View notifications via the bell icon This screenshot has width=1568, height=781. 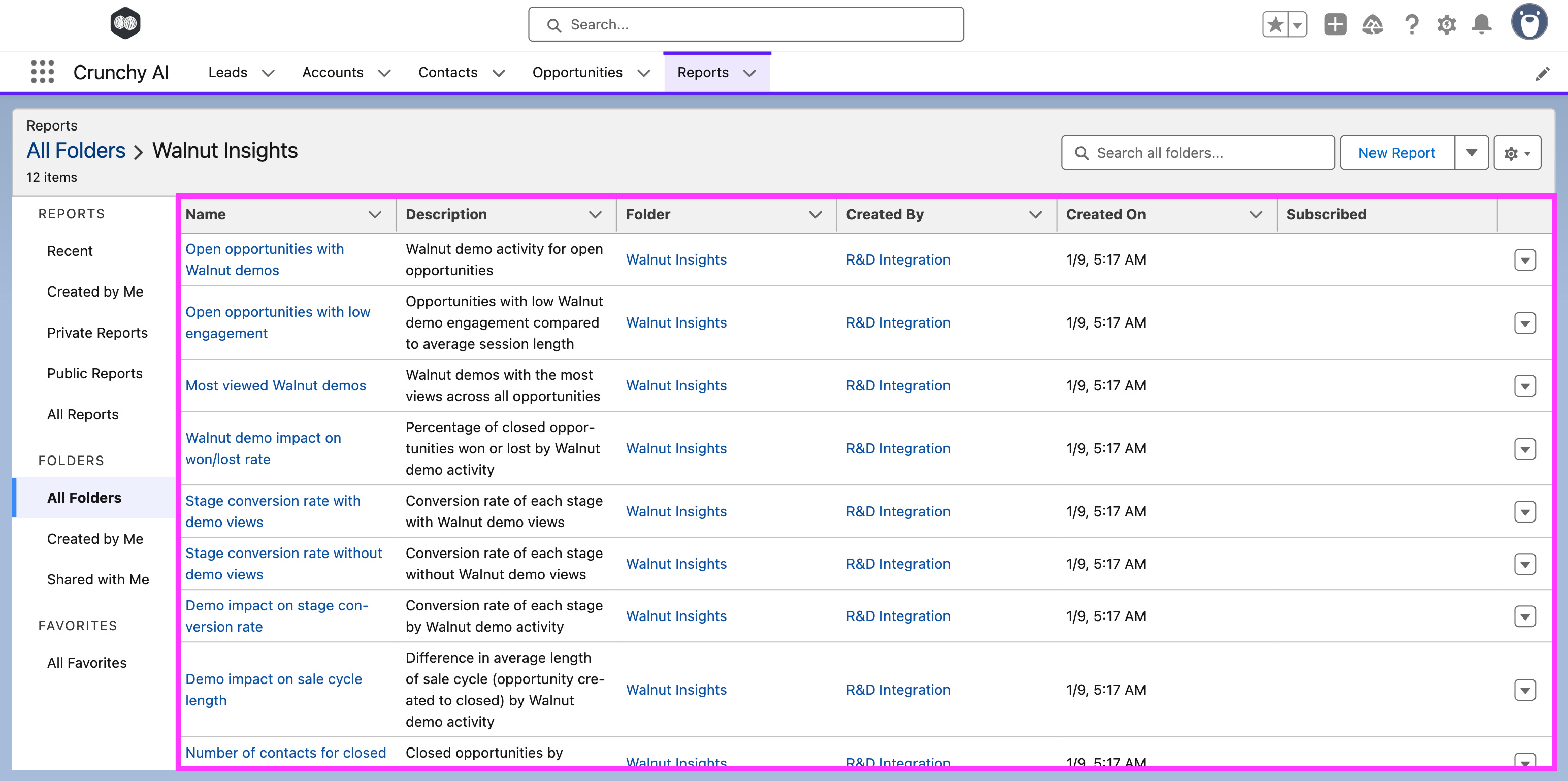click(x=1482, y=24)
